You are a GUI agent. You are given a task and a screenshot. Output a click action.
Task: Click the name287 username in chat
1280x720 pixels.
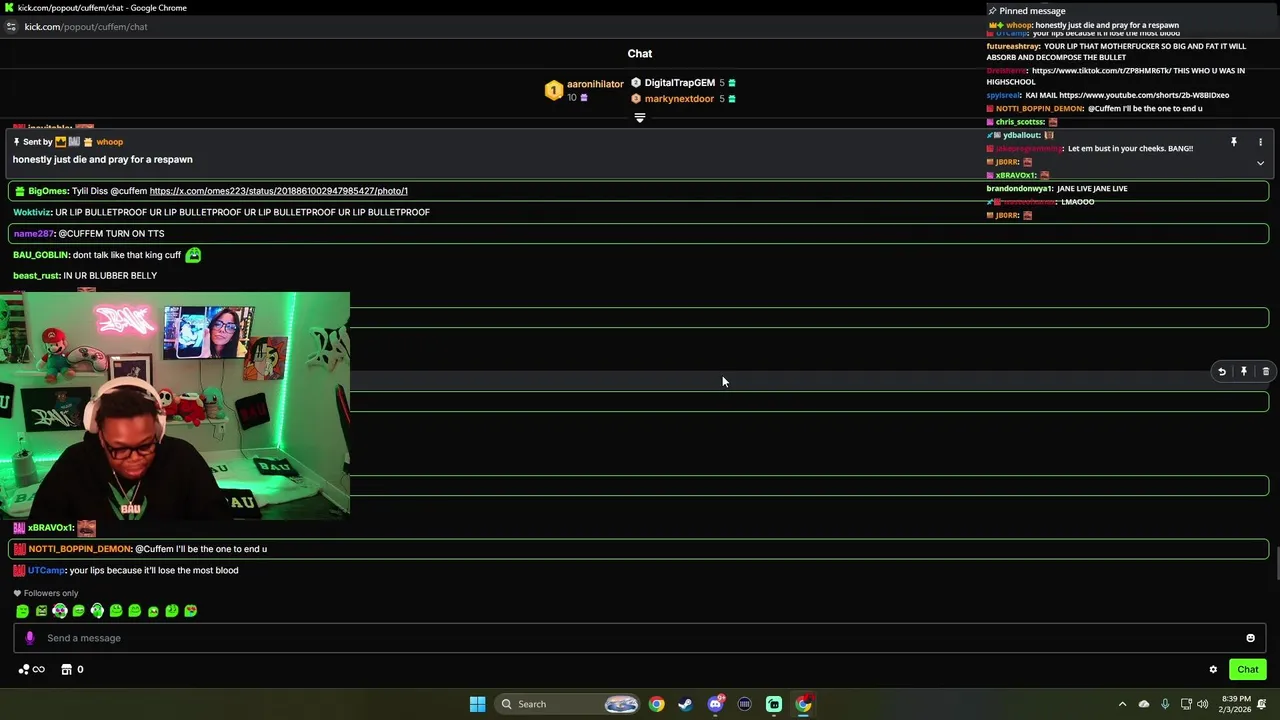(33, 233)
